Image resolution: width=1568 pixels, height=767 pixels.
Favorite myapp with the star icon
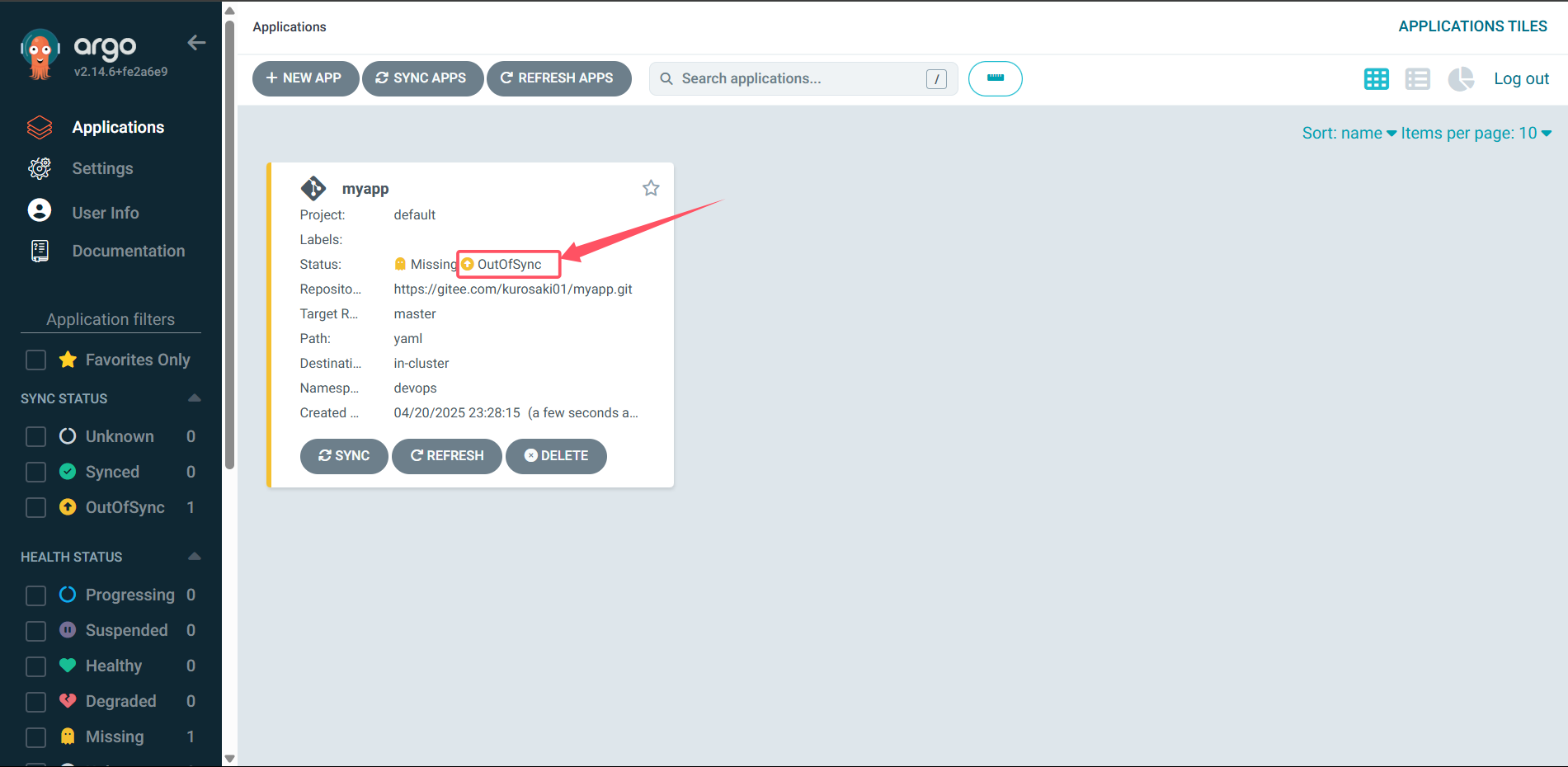coord(651,188)
